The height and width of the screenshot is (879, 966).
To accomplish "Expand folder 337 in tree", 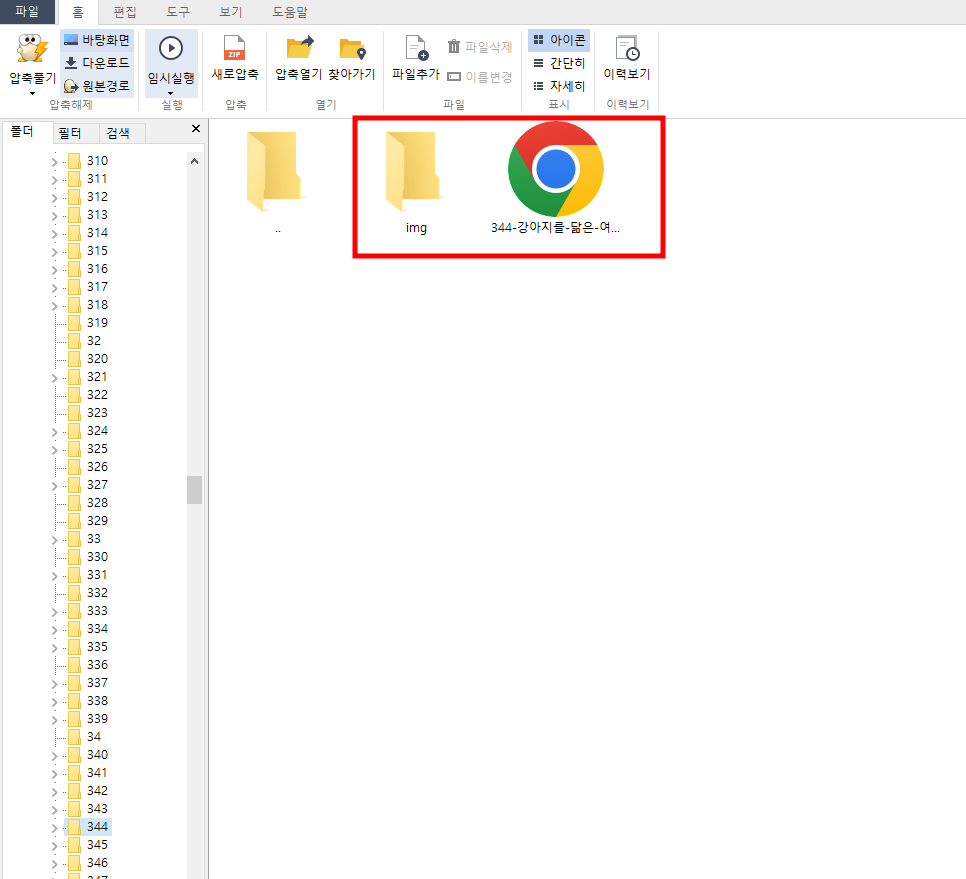I will 54,684.
